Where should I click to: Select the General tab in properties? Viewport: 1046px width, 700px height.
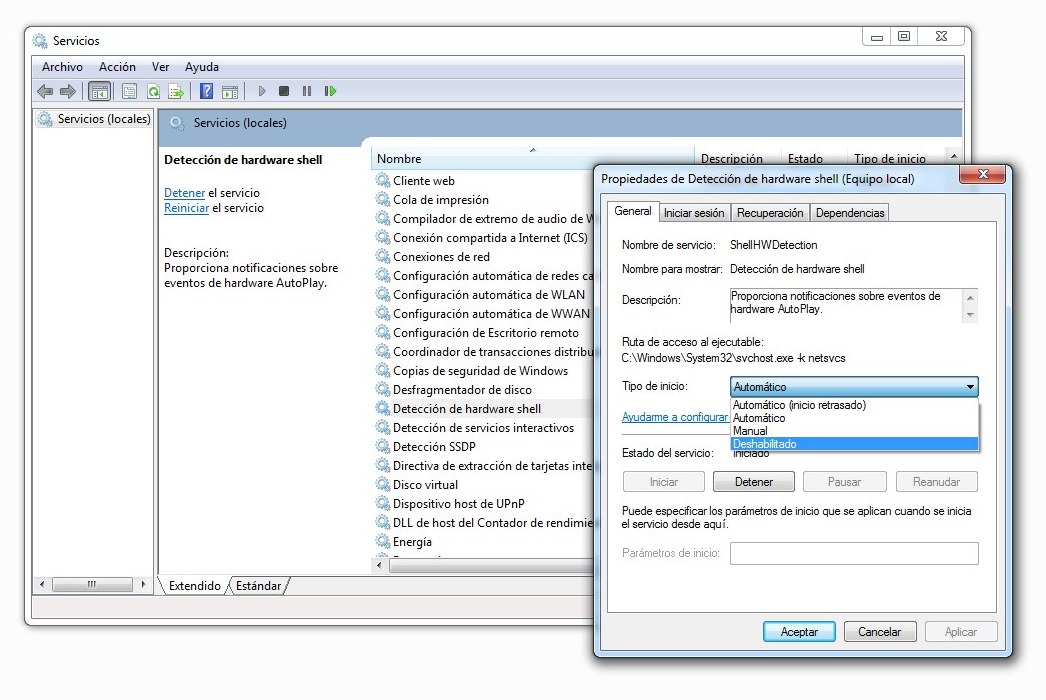[x=632, y=211]
